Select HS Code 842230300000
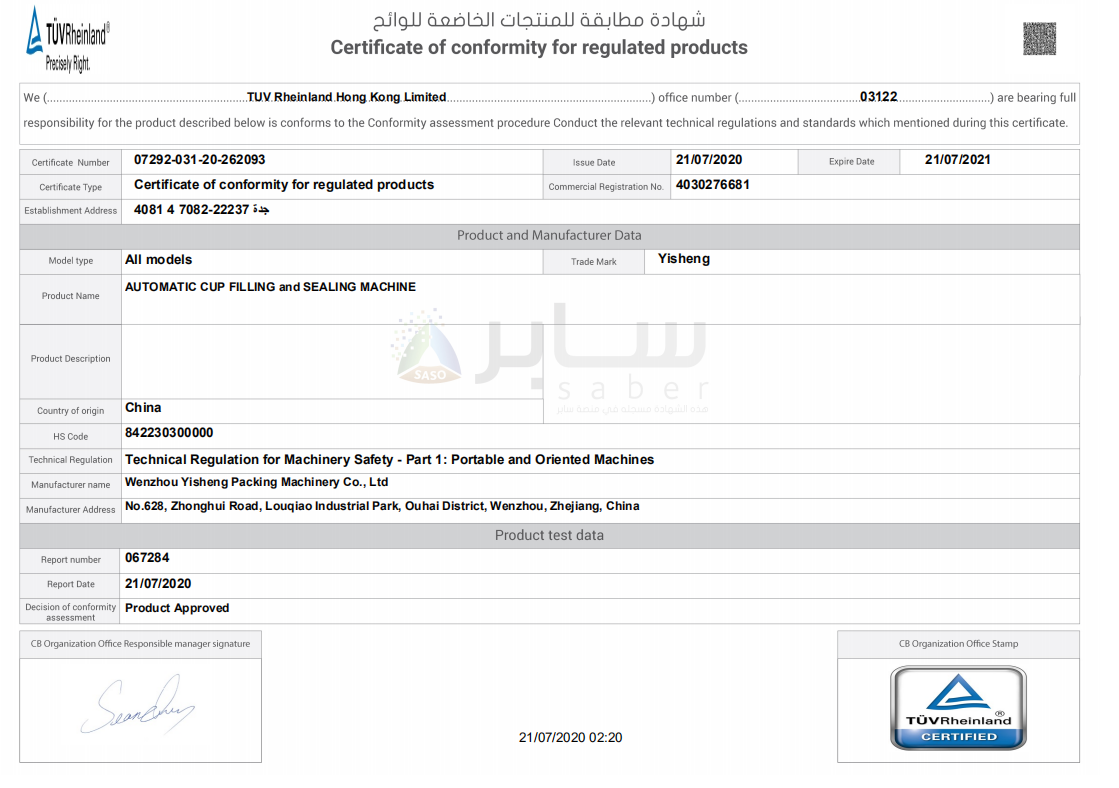Image resolution: width=1119 pixels, height=788 pixels. (x=169, y=433)
